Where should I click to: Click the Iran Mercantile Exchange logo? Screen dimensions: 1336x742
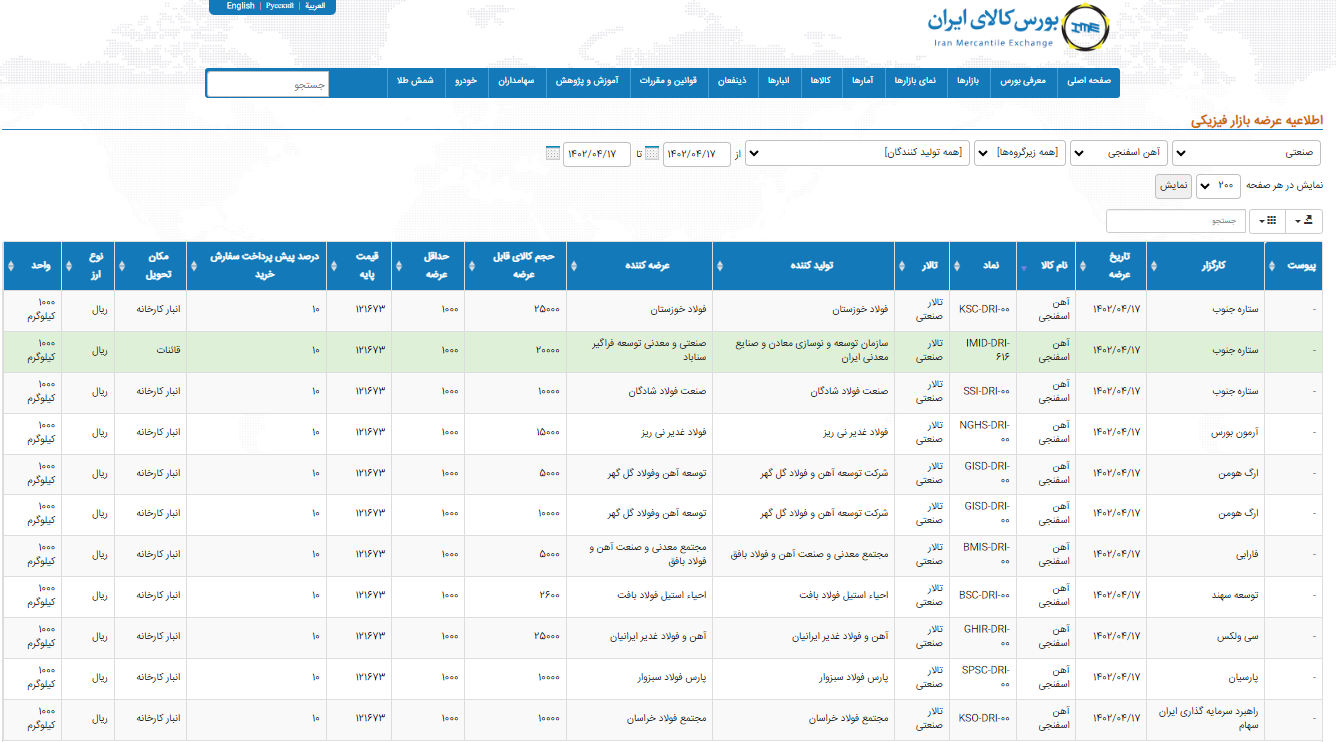pos(1019,27)
